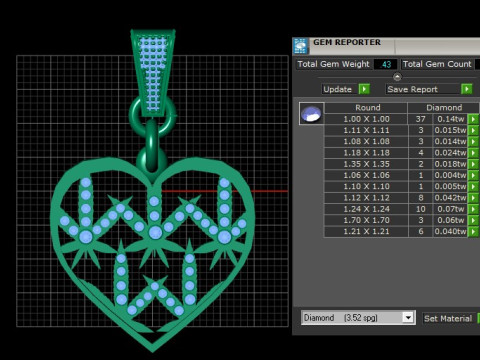The height and width of the screenshot is (360, 480).
Task: Click the green arrow for the 1.11 X 1.11 row
Action: coord(473,130)
